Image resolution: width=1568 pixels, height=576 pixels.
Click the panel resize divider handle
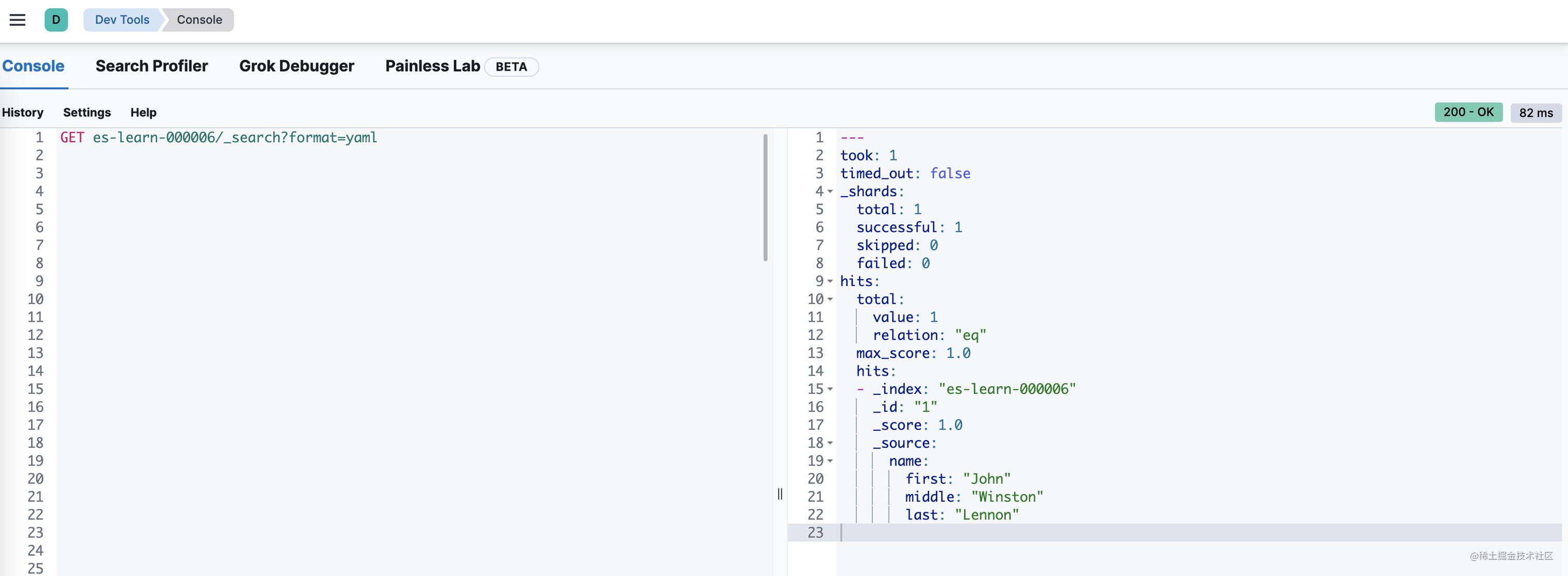(780, 494)
